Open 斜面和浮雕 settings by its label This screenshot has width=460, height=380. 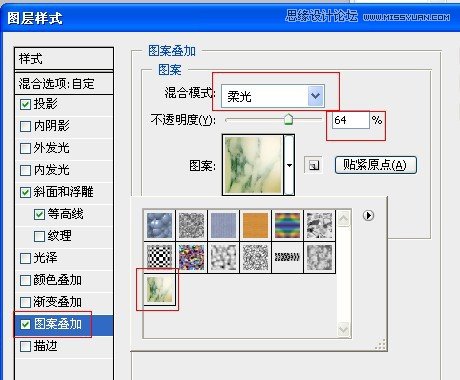pos(63,192)
